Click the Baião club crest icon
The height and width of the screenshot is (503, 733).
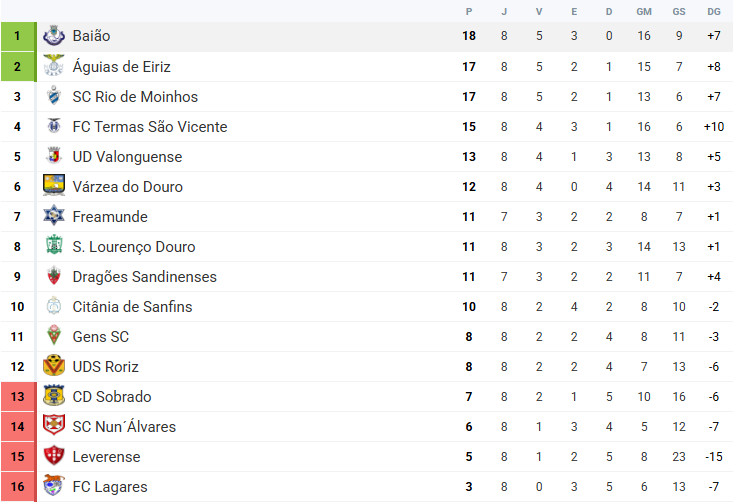point(54,36)
